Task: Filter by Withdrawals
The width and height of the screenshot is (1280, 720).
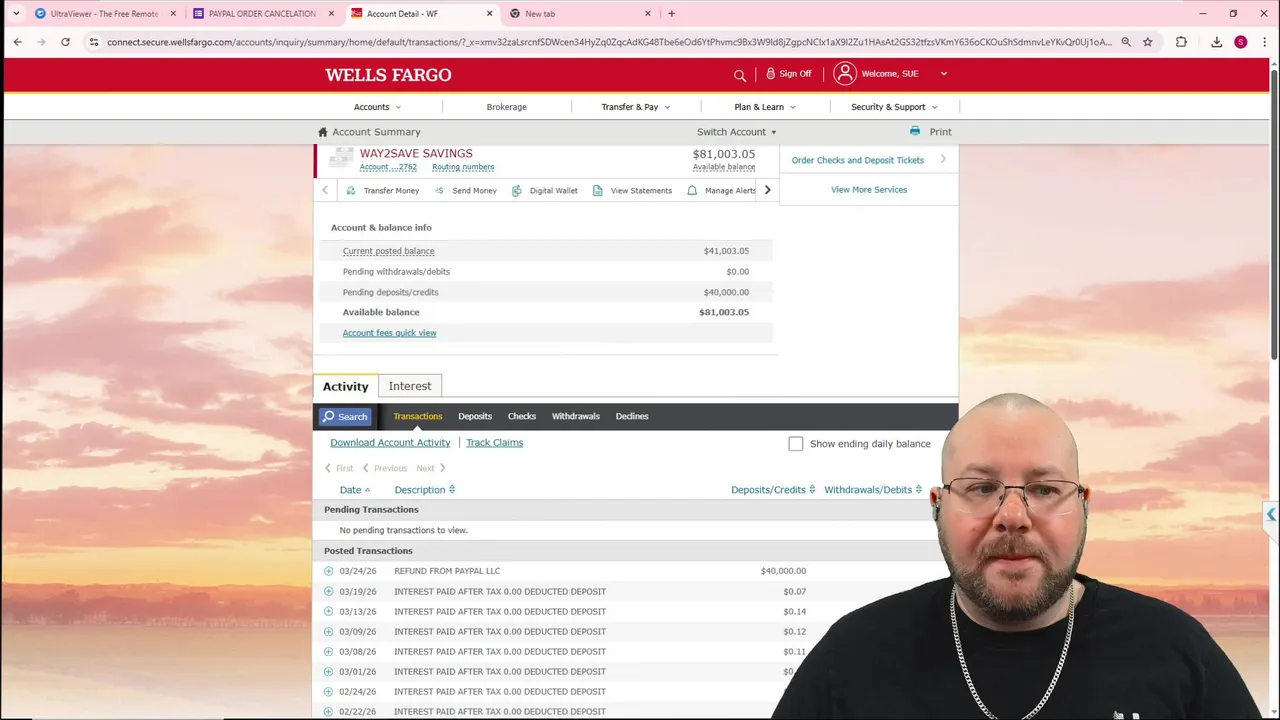Action: click(x=576, y=416)
